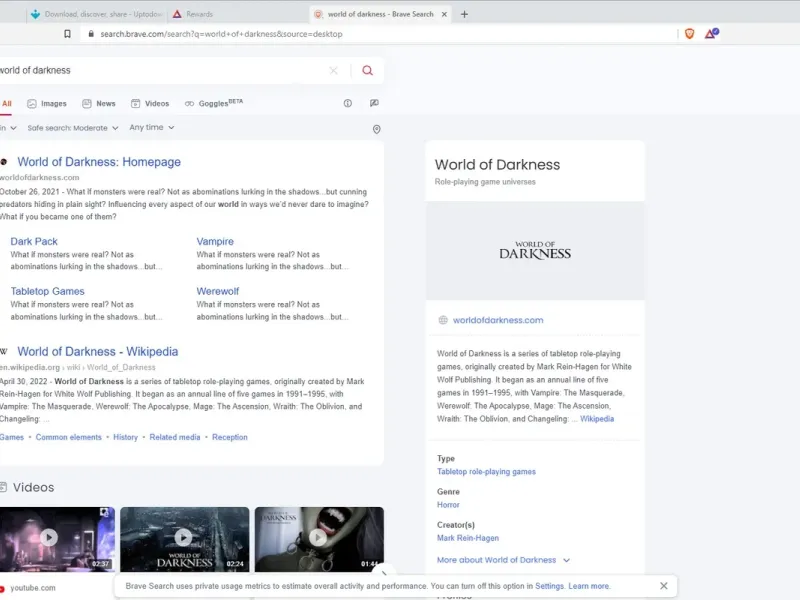The height and width of the screenshot is (600, 800).
Task: Click Reception section link
Action: tap(230, 437)
